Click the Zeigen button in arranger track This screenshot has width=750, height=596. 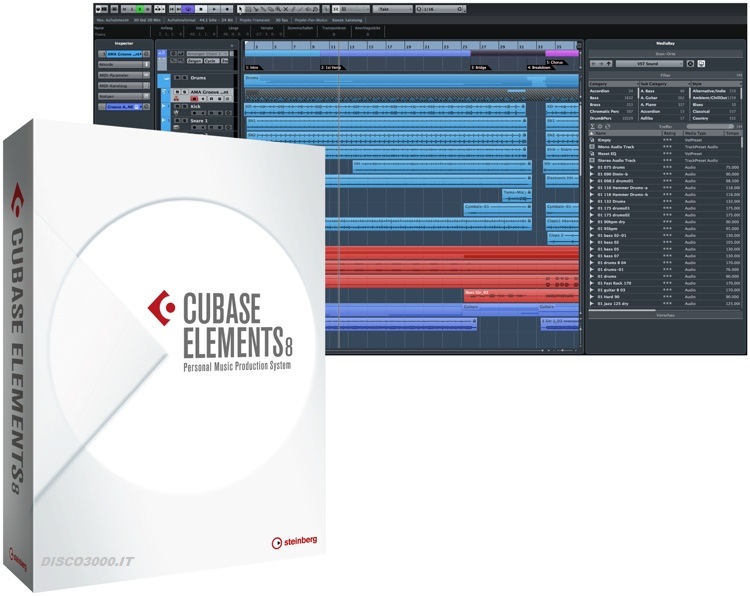195,61
